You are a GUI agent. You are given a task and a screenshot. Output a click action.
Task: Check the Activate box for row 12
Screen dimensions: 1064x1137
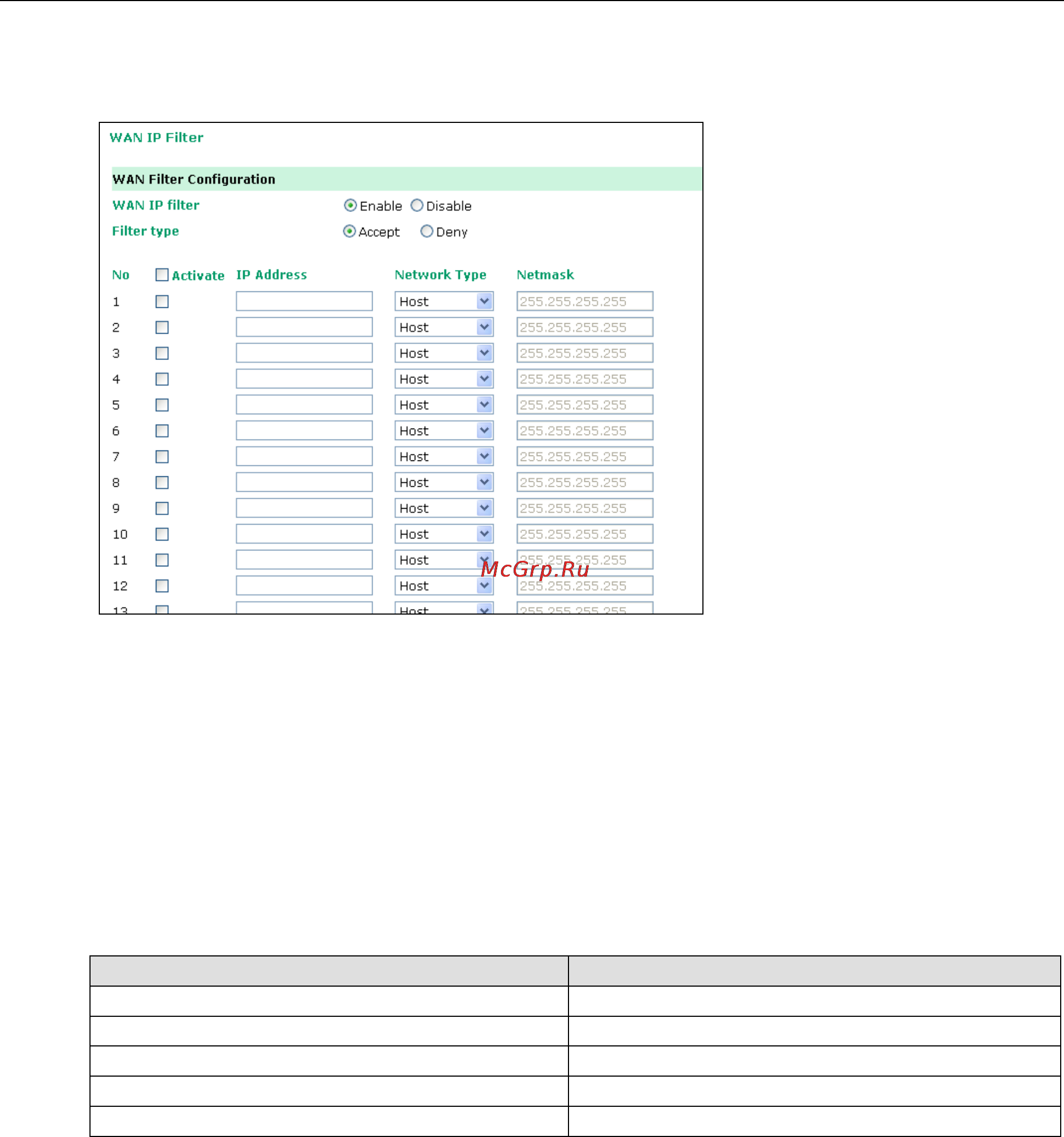[x=162, y=586]
